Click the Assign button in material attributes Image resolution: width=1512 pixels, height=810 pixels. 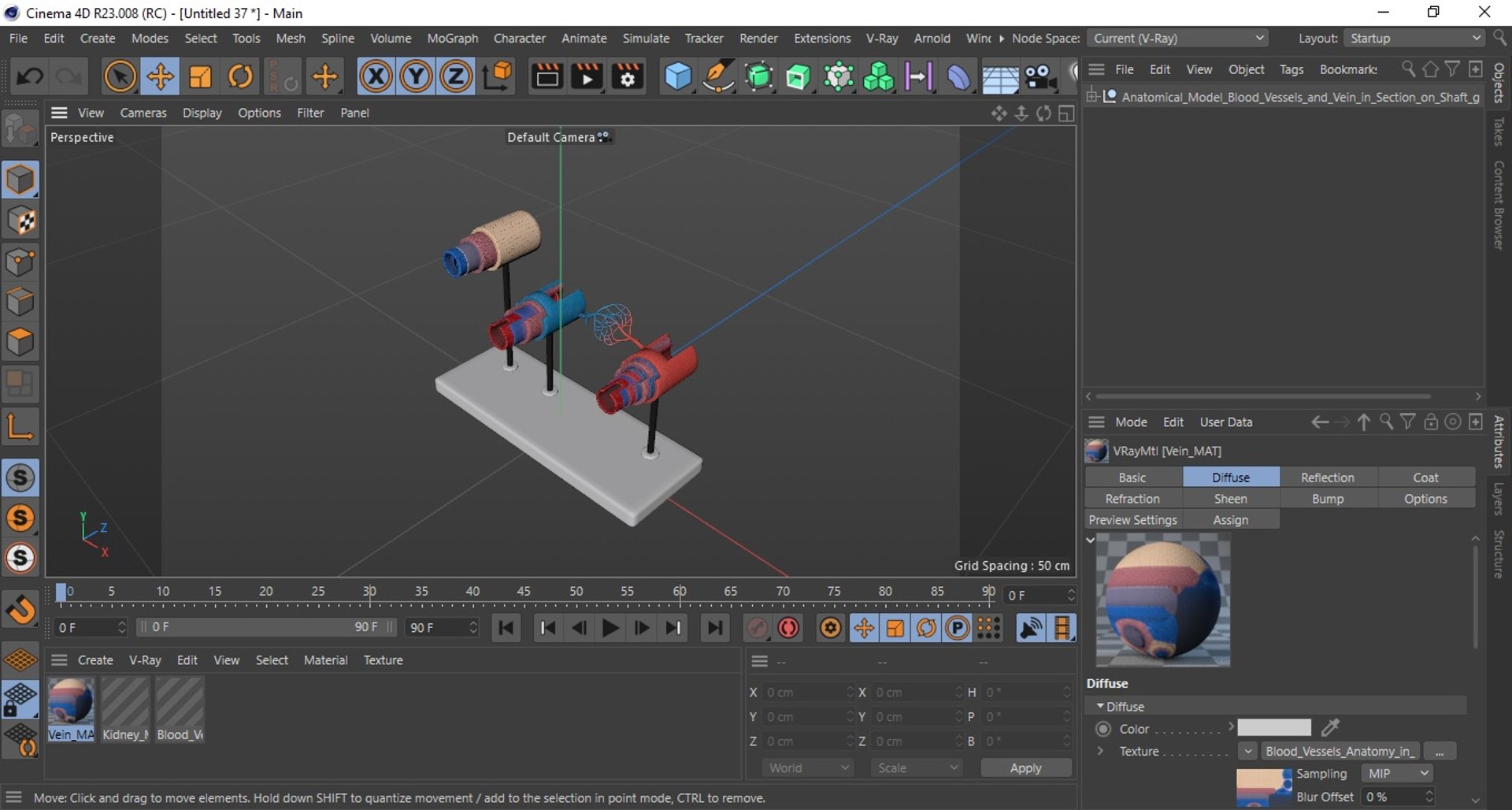tap(1230, 520)
